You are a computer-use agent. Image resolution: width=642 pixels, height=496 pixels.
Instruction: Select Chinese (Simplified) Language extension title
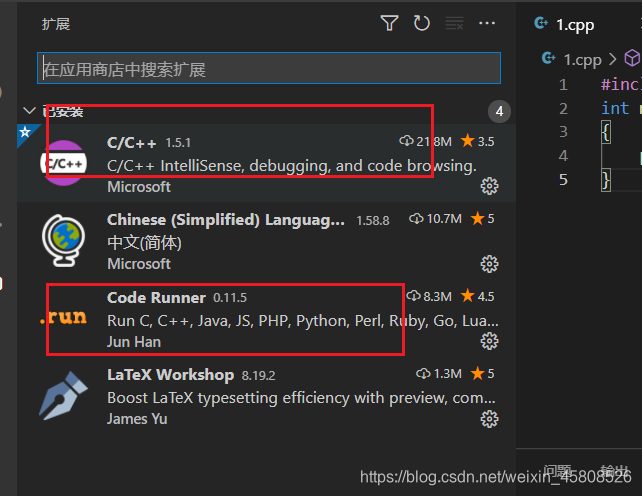pyautogui.click(x=226, y=220)
